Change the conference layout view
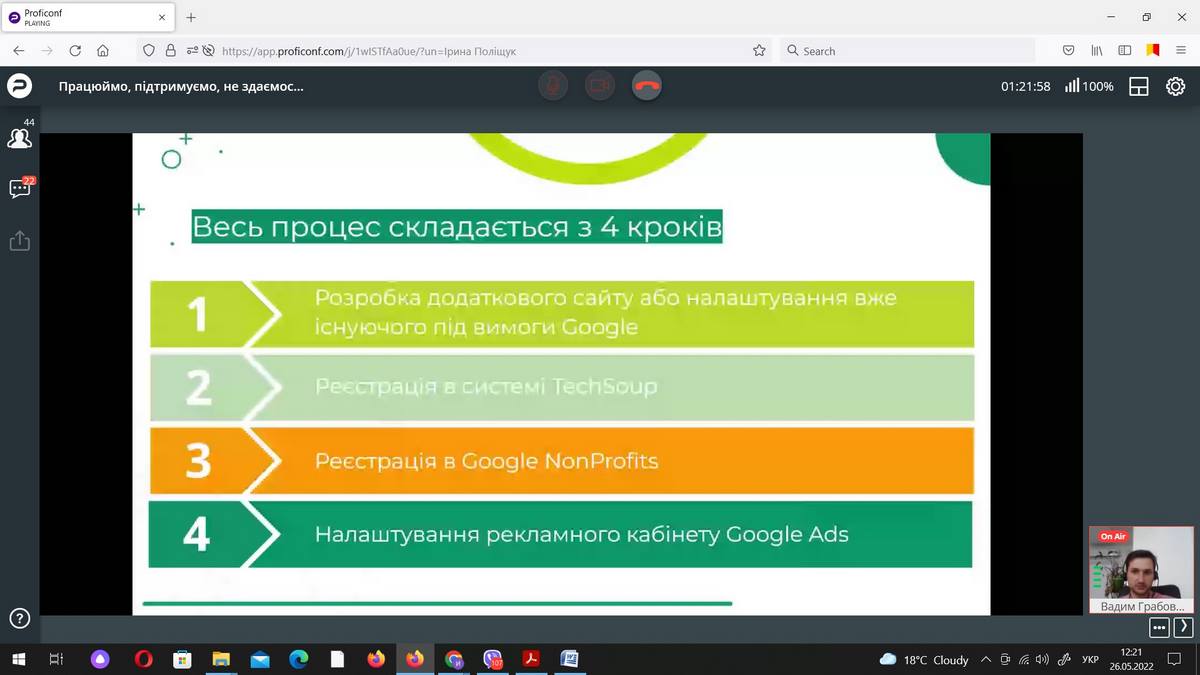This screenshot has width=1200, height=675. pyautogui.click(x=1138, y=86)
